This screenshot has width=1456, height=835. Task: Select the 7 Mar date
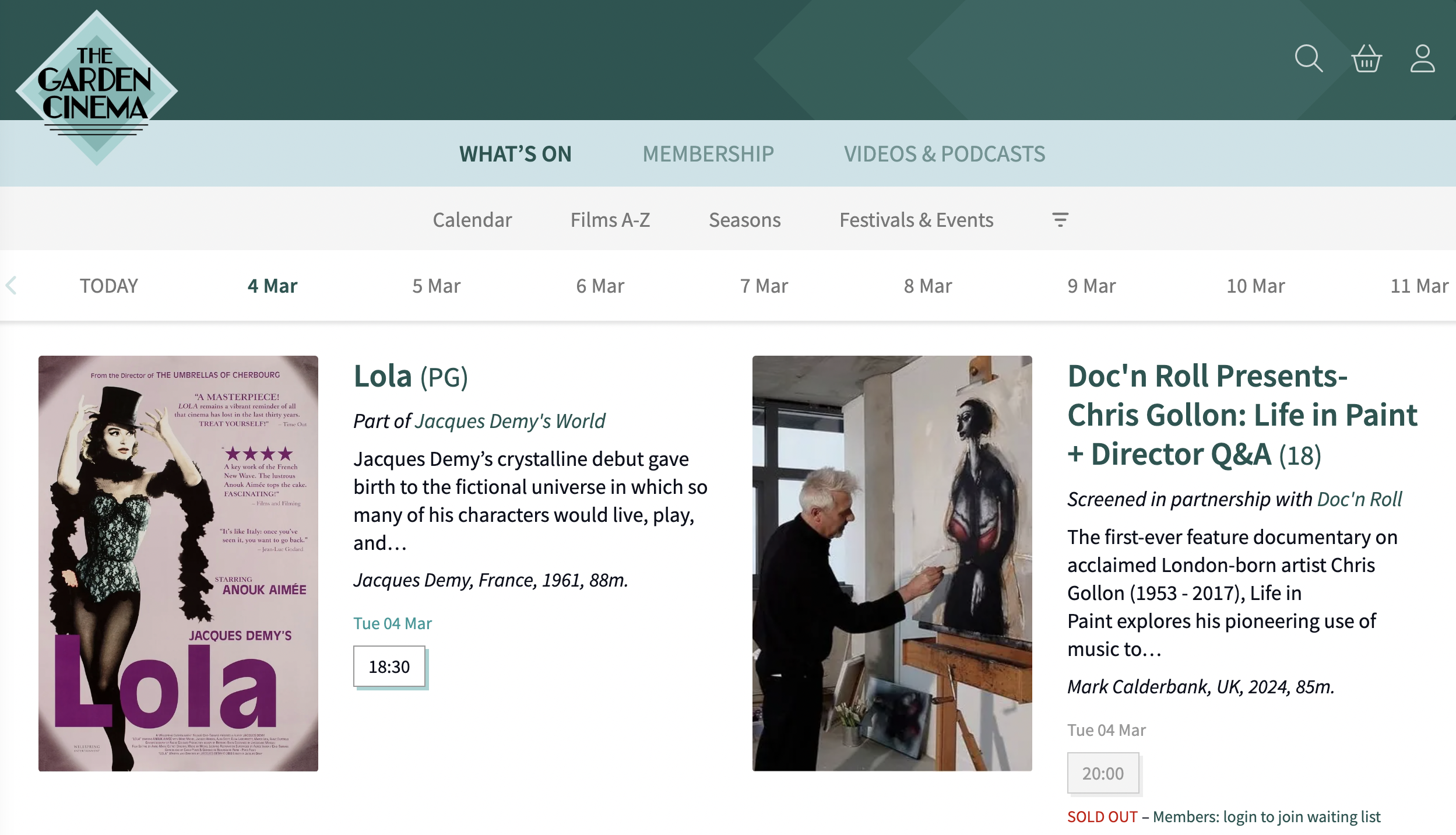(764, 286)
